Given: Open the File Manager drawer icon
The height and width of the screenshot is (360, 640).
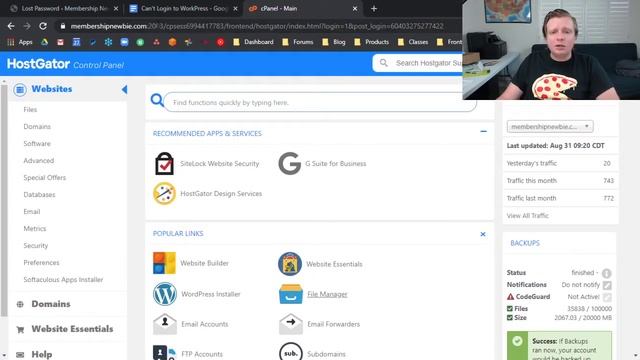Looking at the screenshot, I should pos(291,294).
